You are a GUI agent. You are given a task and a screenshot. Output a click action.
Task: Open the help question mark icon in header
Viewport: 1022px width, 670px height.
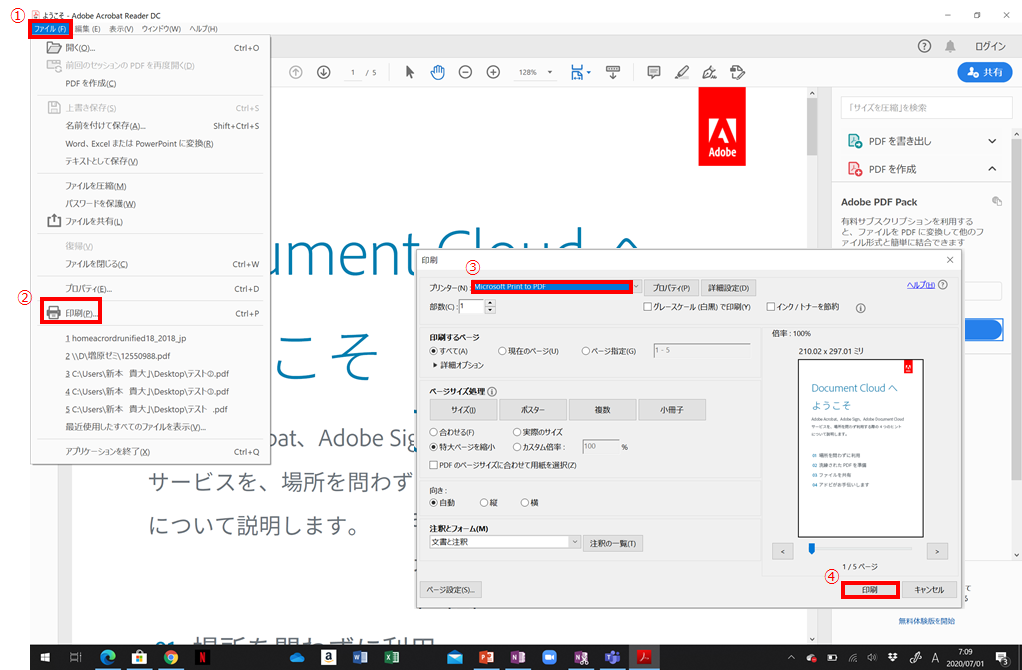point(924,46)
